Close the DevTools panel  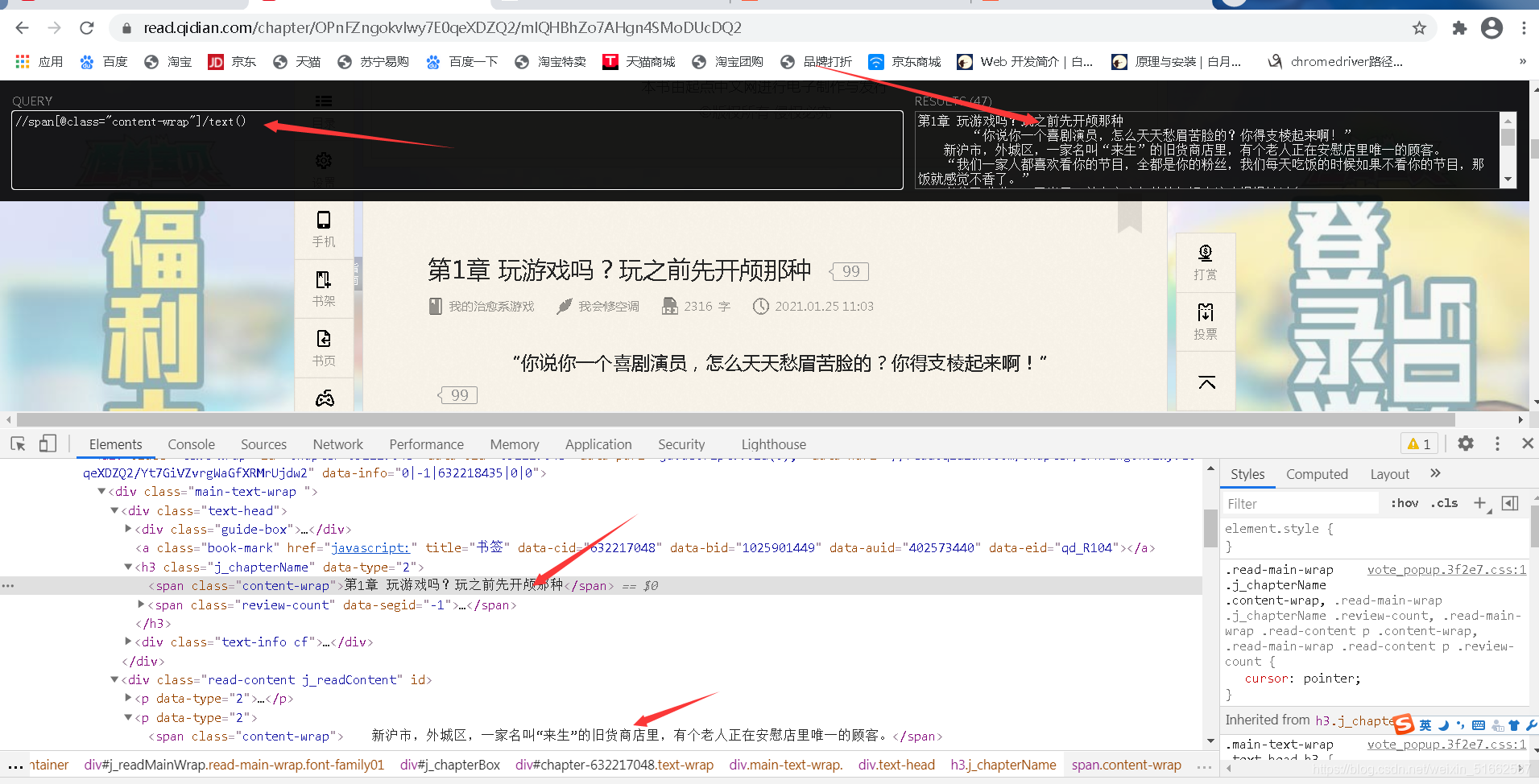tap(1527, 444)
